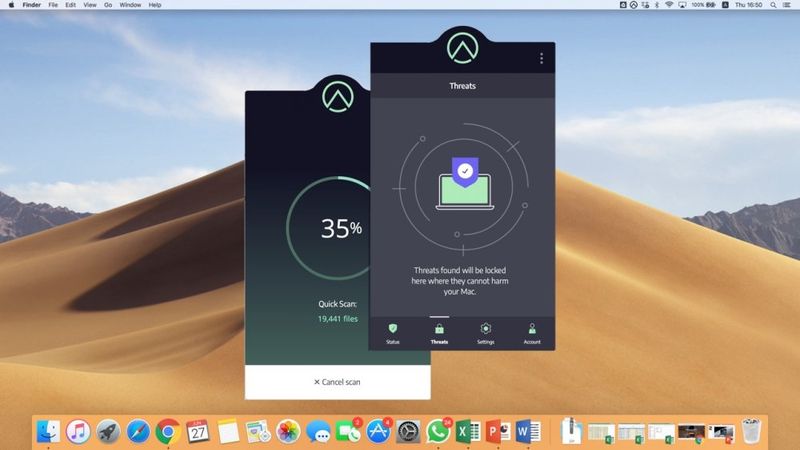Open Spotlight search magnifier
This screenshot has width=800, height=450.
(773, 5)
